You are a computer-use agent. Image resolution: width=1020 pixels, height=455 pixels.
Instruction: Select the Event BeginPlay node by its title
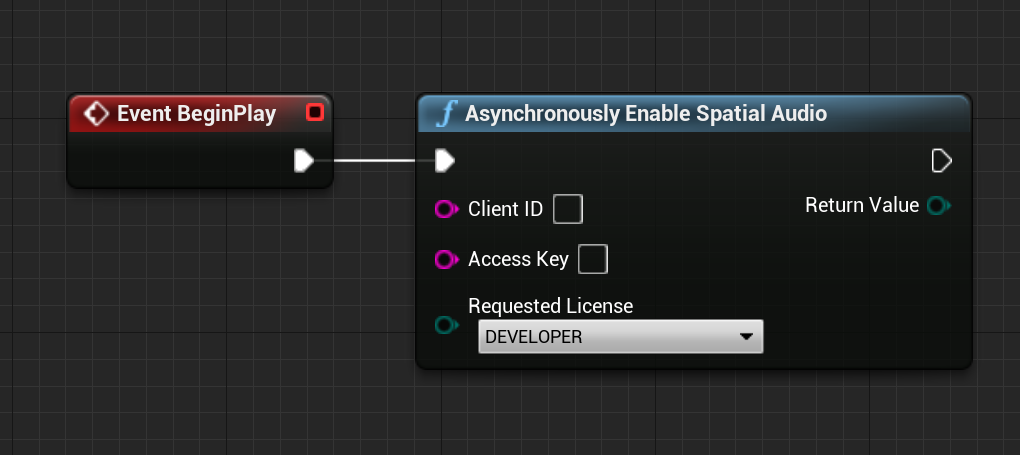tap(196, 114)
